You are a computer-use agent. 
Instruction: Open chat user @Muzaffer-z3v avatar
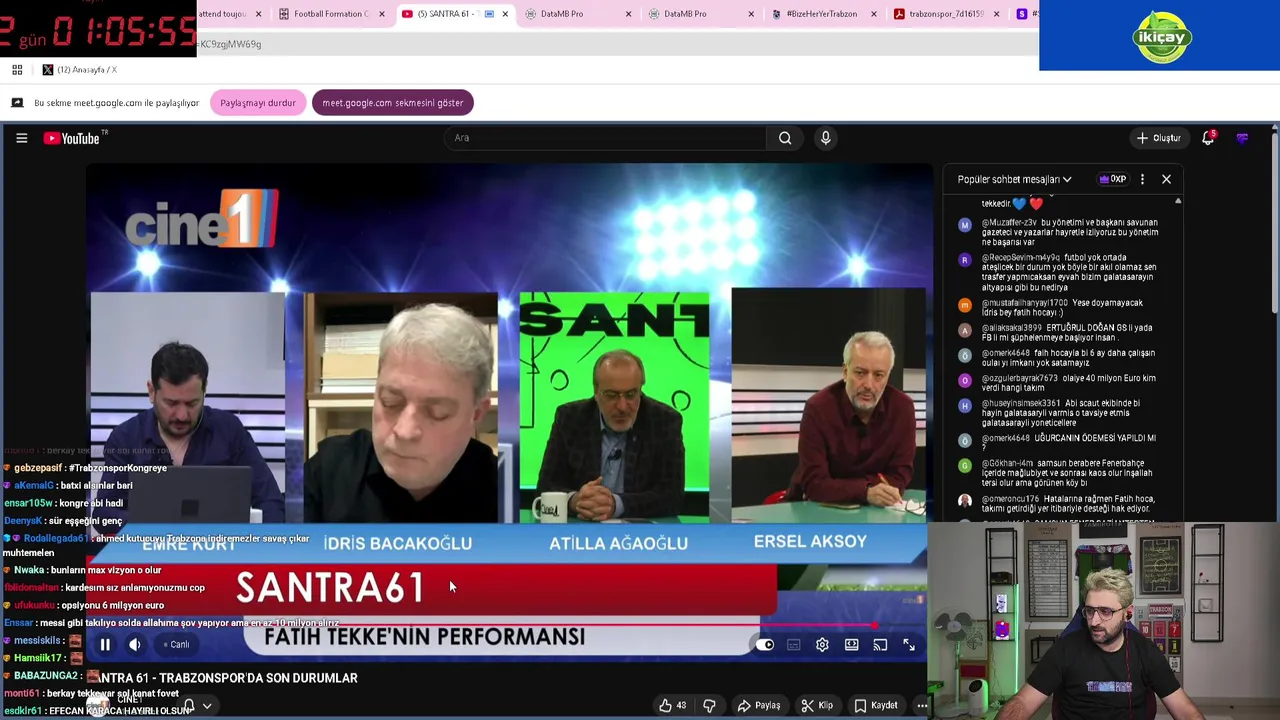[965, 225]
